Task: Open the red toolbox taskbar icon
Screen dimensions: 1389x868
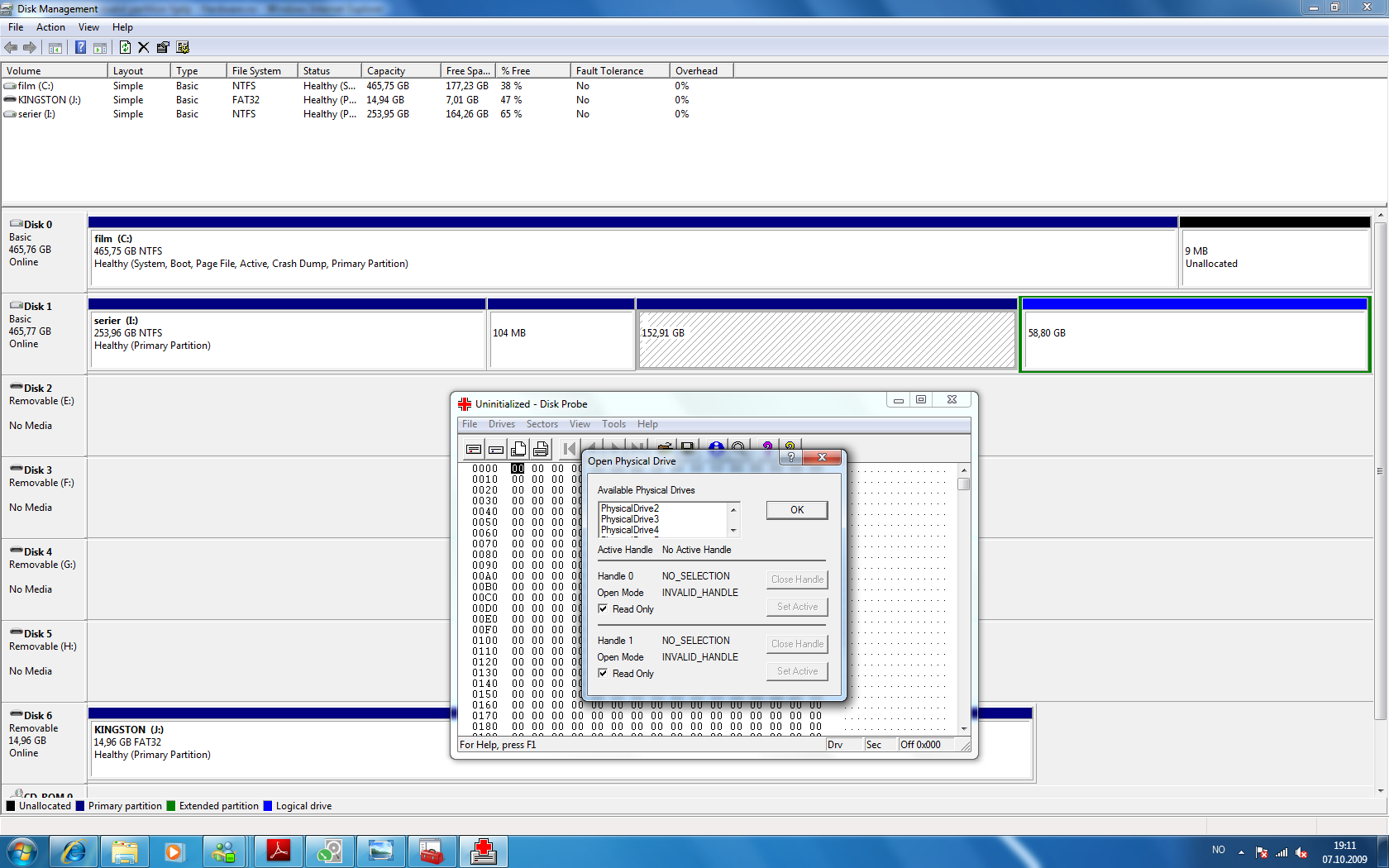Action: coord(431,851)
